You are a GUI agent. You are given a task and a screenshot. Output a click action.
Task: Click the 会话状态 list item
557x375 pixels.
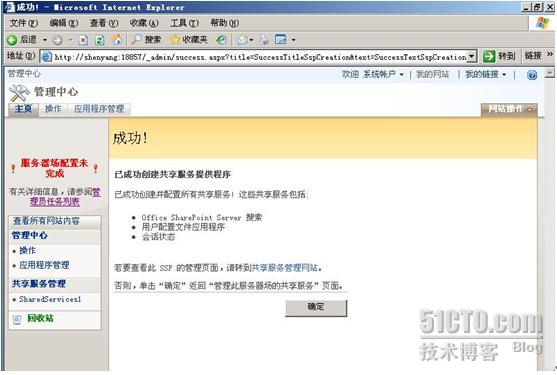[158, 237]
